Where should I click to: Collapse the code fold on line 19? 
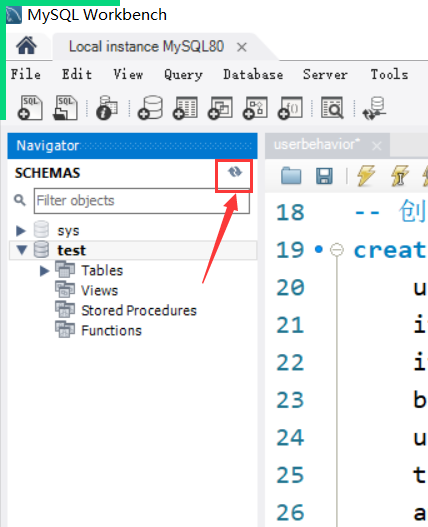point(337,250)
